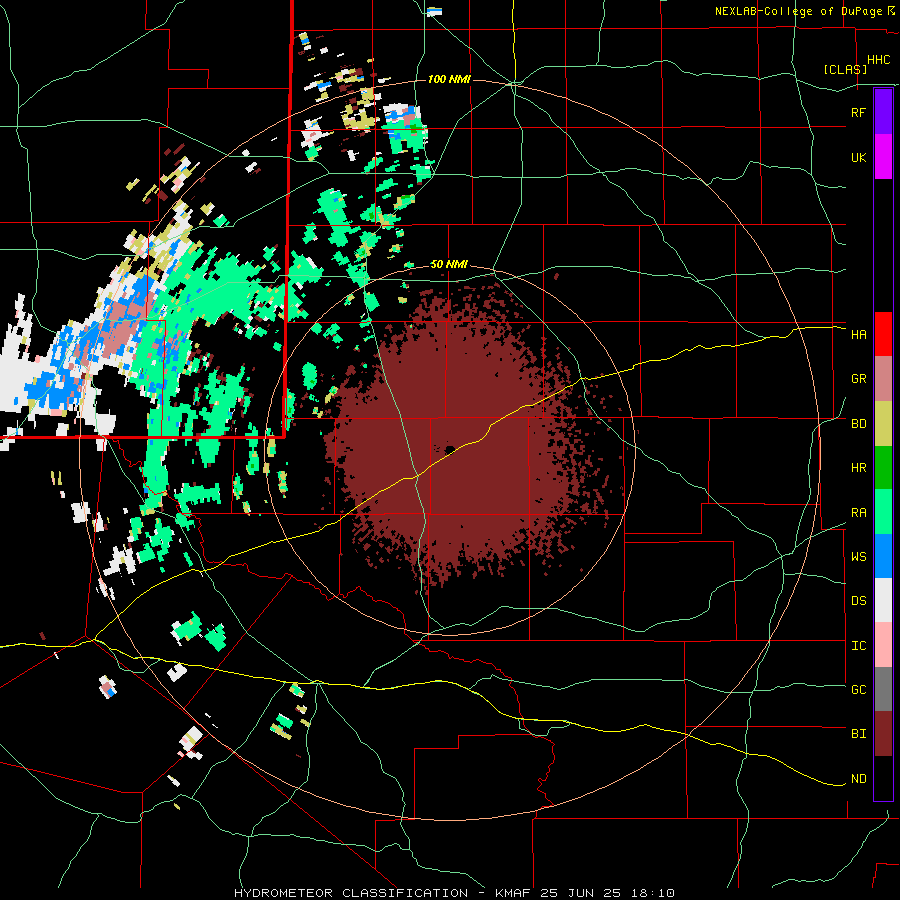900x900 pixels.
Task: Click the BD legend label
Action: point(858,424)
